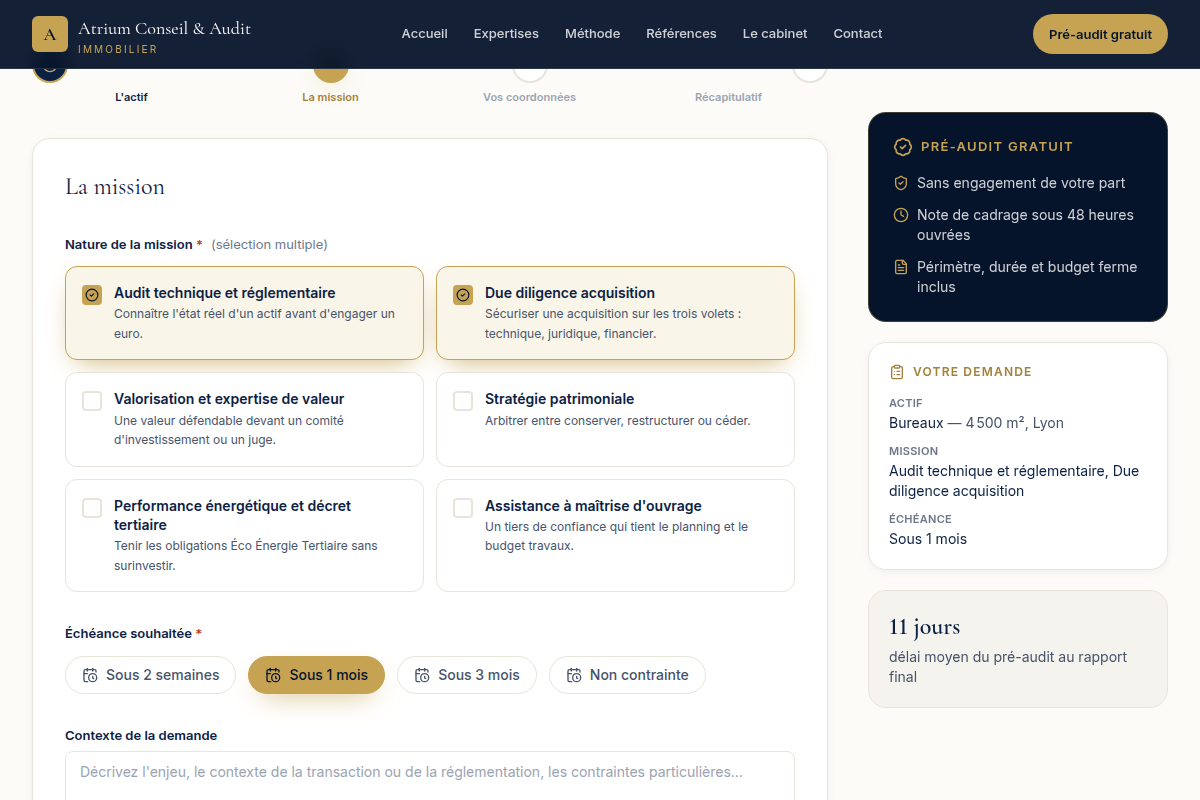The width and height of the screenshot is (1200, 800).
Task: Check Stratégie patrimoniale checkbox
Action: click(463, 401)
